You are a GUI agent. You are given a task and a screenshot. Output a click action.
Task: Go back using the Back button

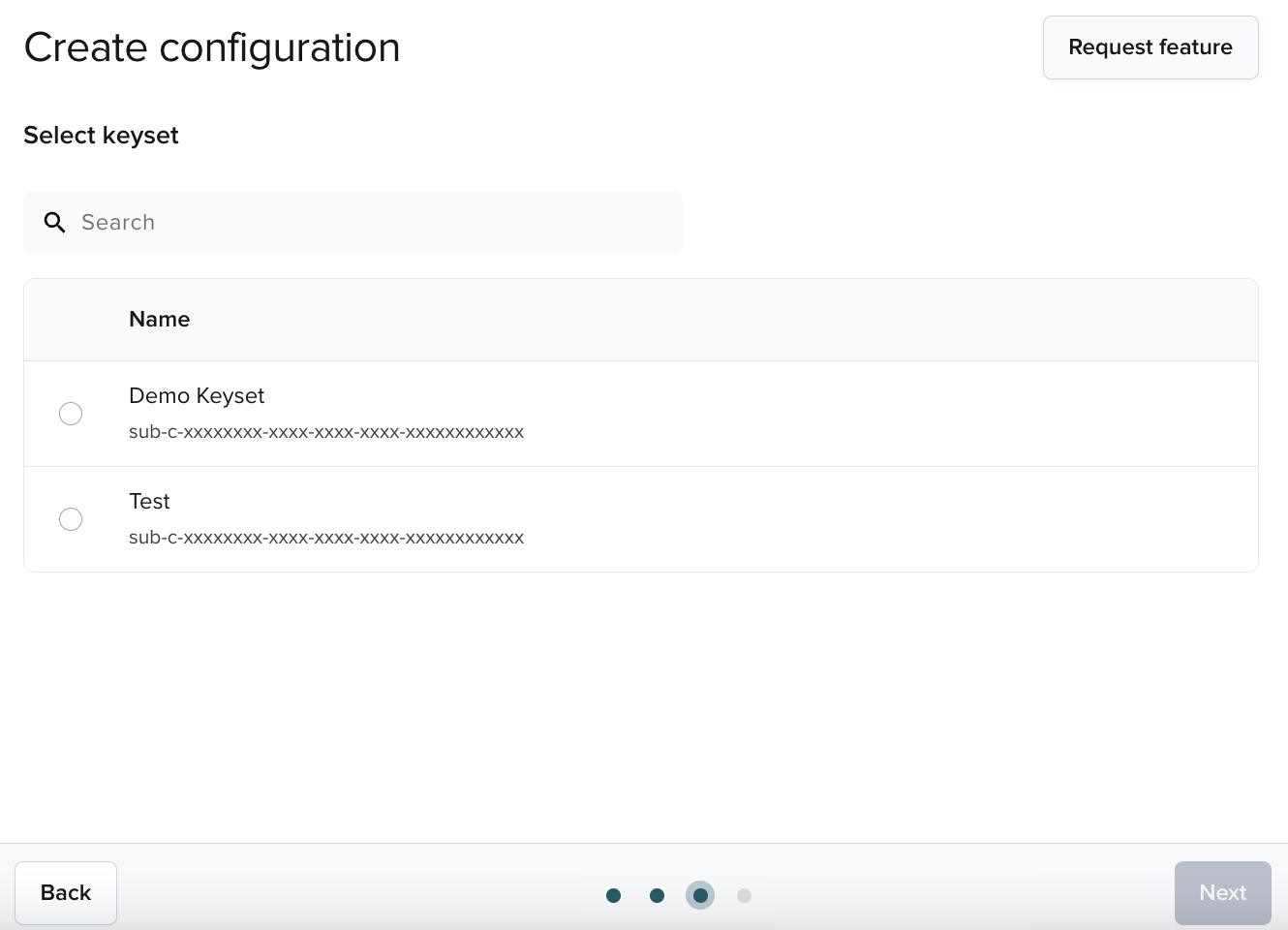pos(66,892)
